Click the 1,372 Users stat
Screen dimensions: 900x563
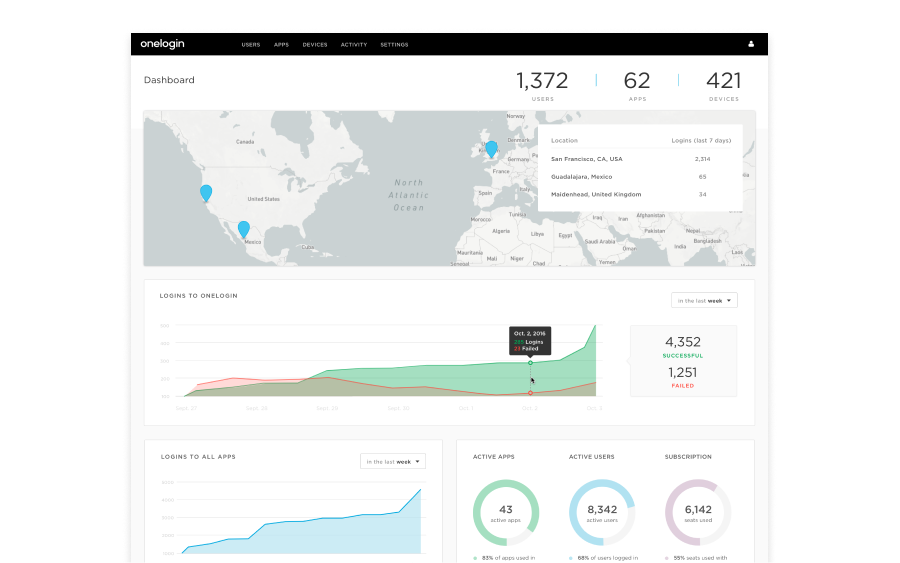(x=542, y=84)
